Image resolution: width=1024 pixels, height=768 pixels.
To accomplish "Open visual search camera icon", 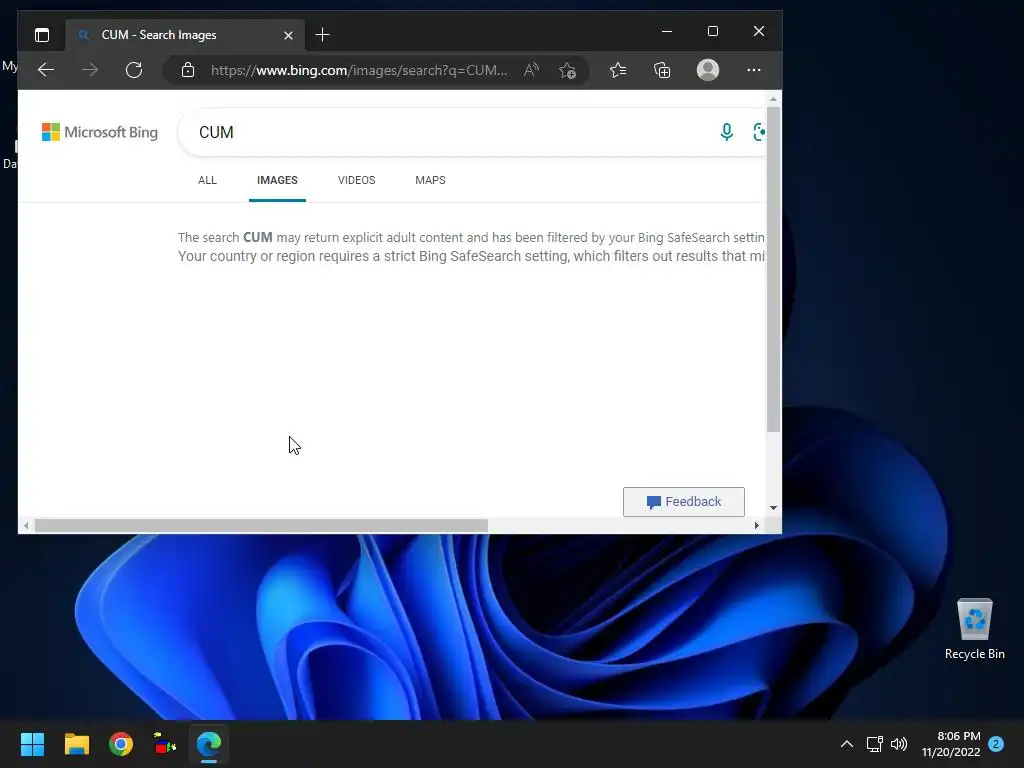I will pos(759,132).
